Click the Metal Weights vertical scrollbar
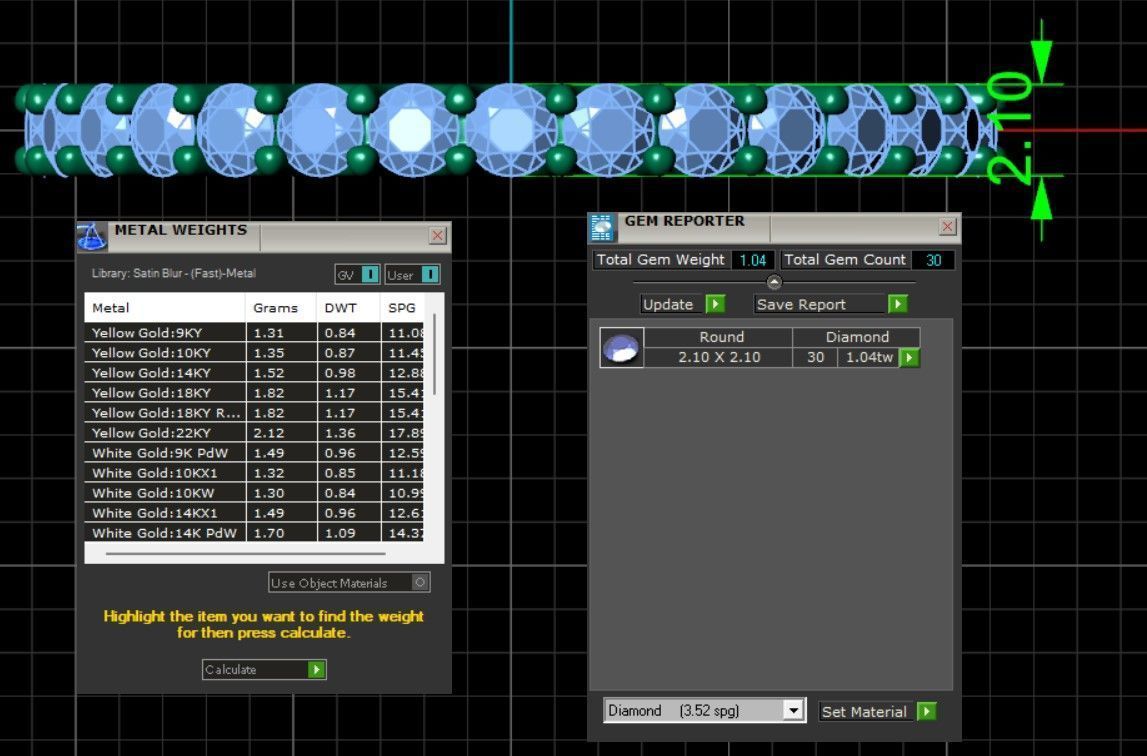 (435, 355)
